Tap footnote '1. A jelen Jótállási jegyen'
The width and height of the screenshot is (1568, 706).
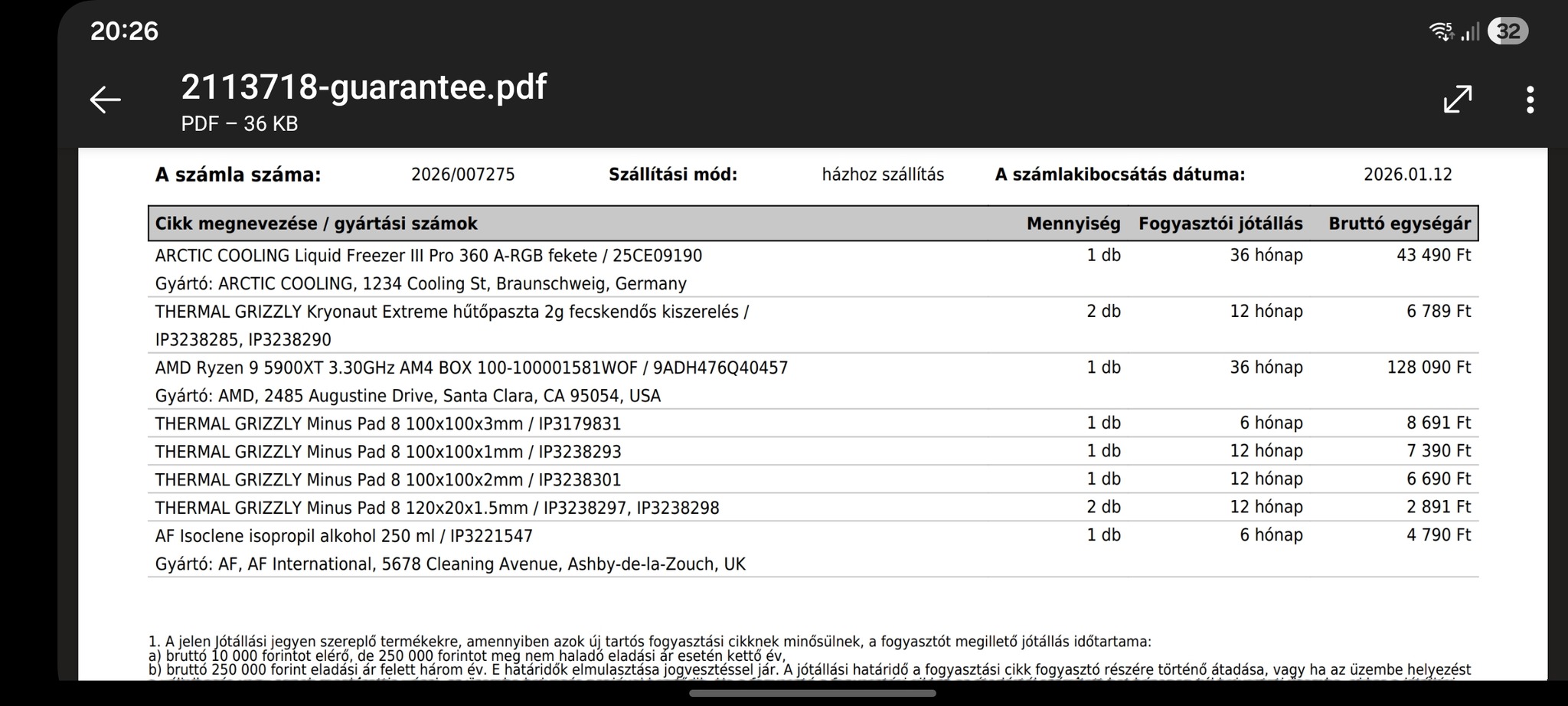pos(649,642)
